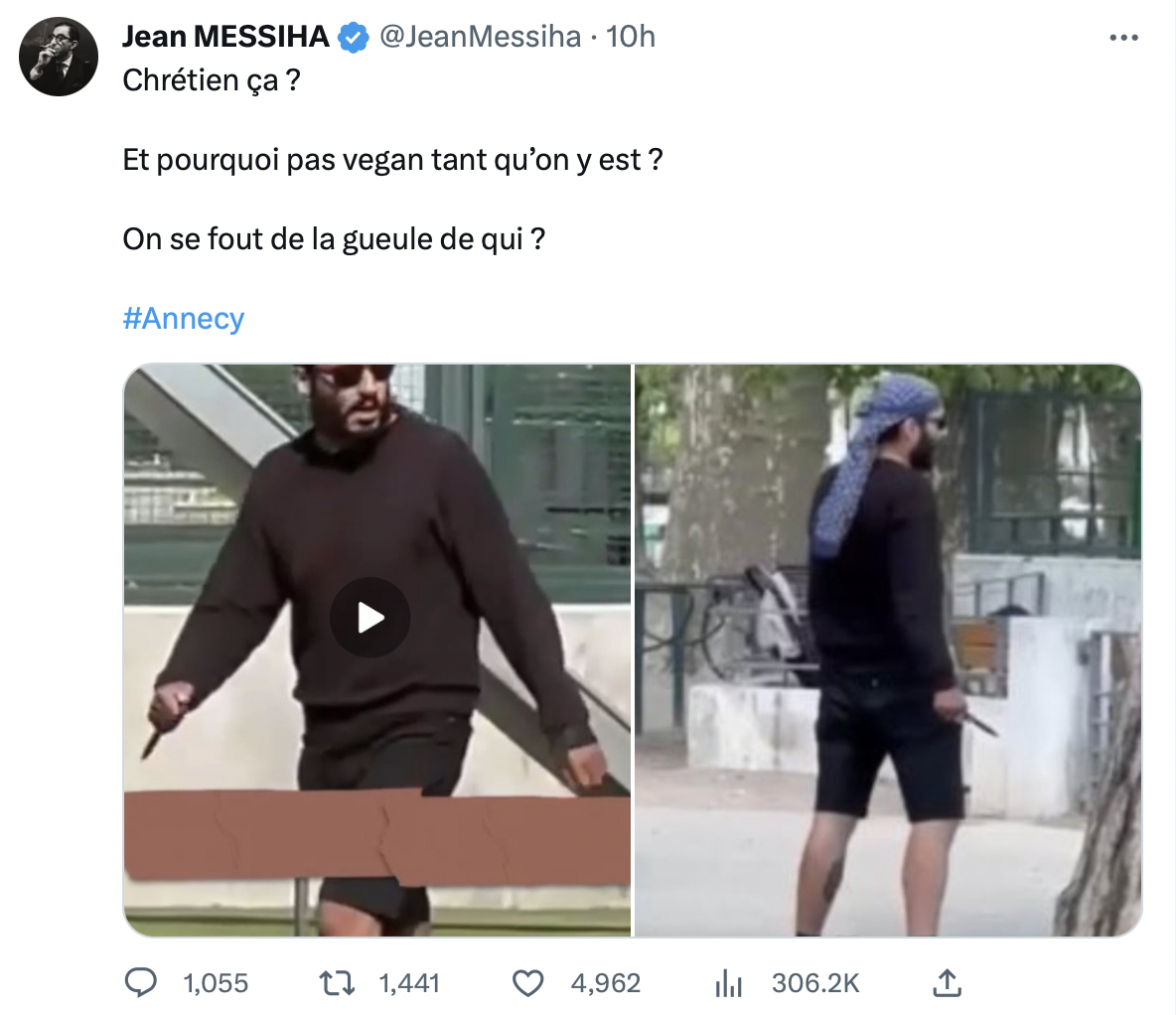Click the Jean MESSIHA display name
Image resolution: width=1176 pixels, height=1015 pixels.
[225, 37]
